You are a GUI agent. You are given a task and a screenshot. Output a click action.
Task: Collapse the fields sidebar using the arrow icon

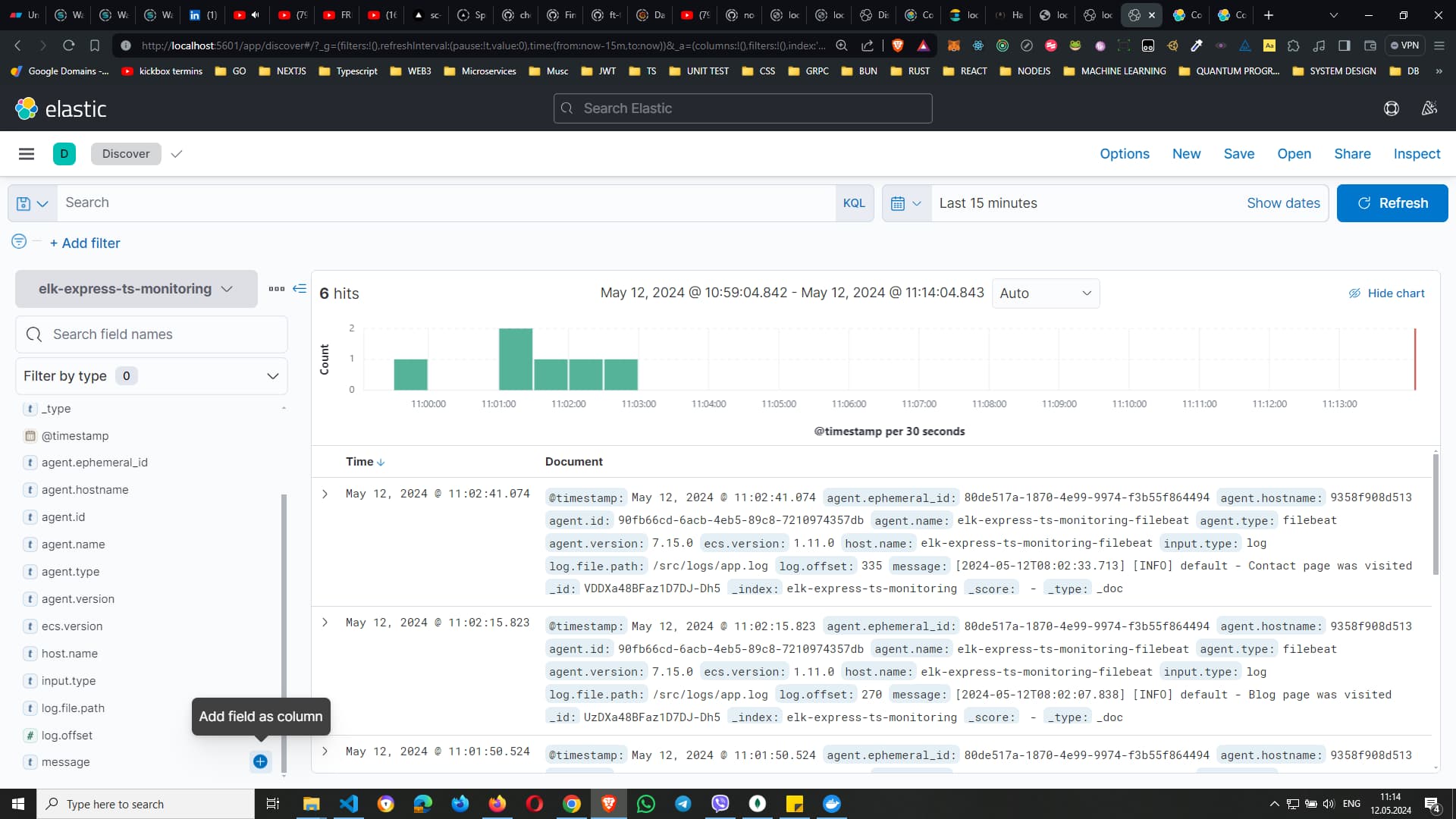[x=300, y=289]
